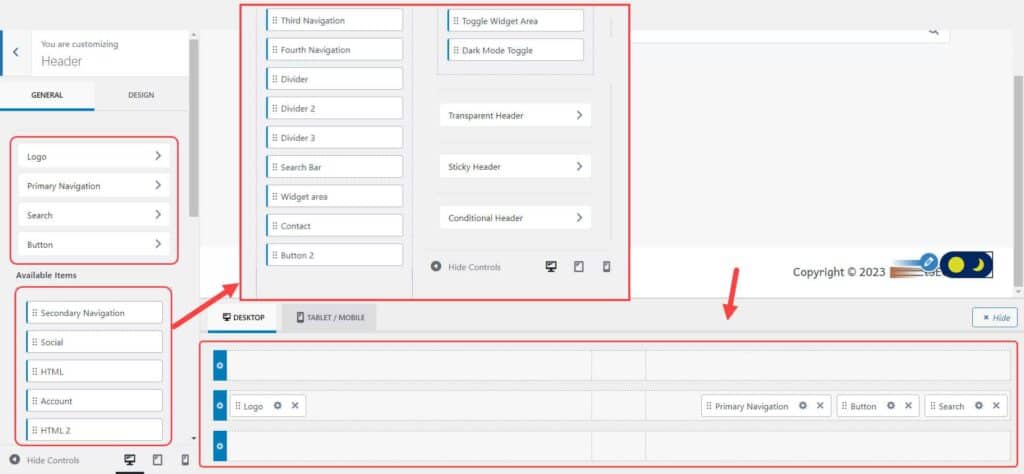Switch to the DESIGN tab
Image resolution: width=1024 pixels, height=474 pixels.
141,95
